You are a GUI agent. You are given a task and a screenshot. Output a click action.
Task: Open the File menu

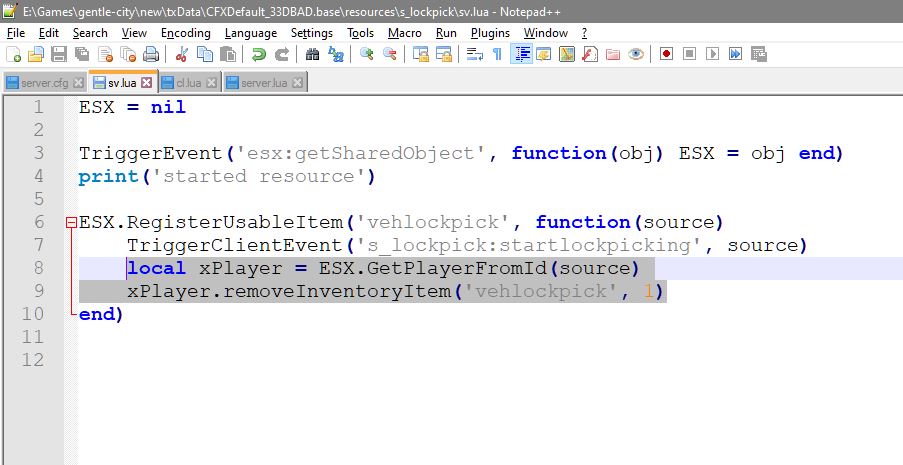click(x=16, y=33)
